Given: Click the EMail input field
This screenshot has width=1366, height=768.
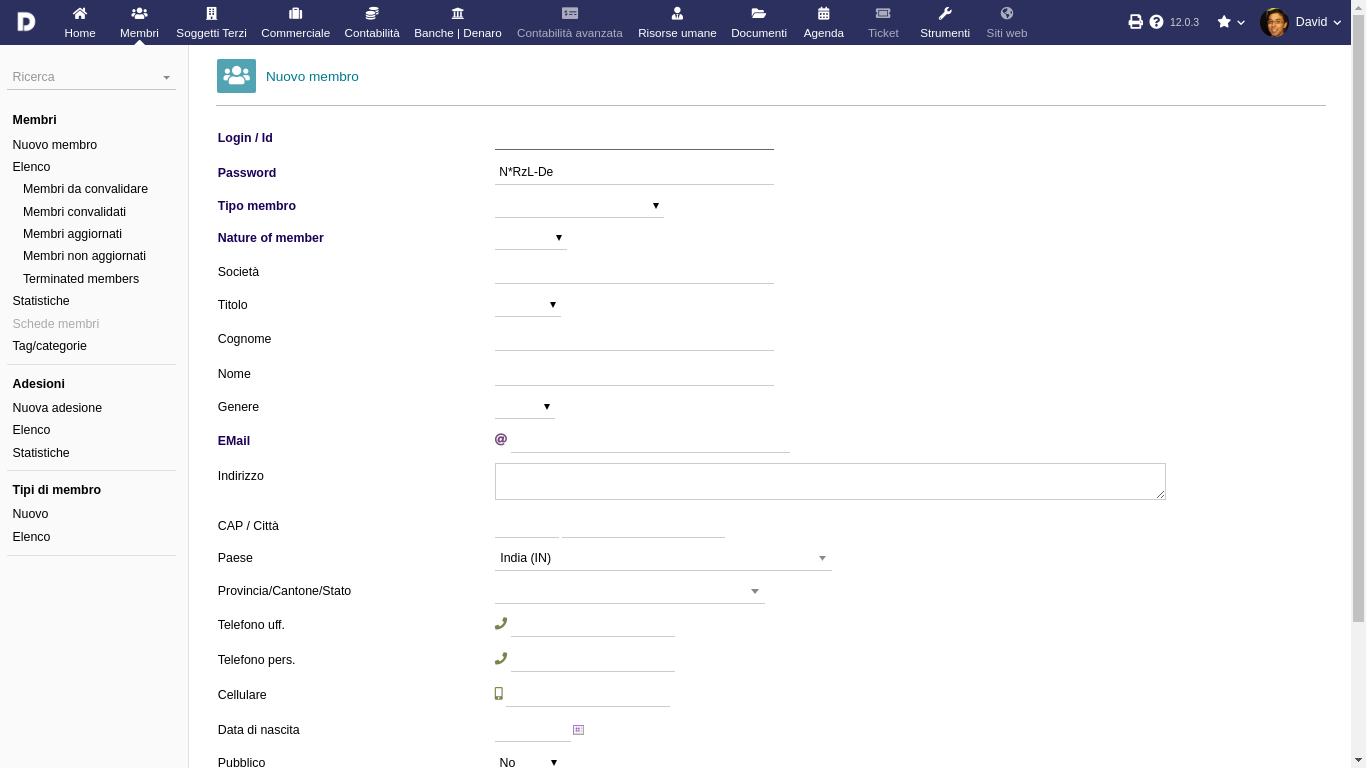Looking at the screenshot, I should coord(650,440).
